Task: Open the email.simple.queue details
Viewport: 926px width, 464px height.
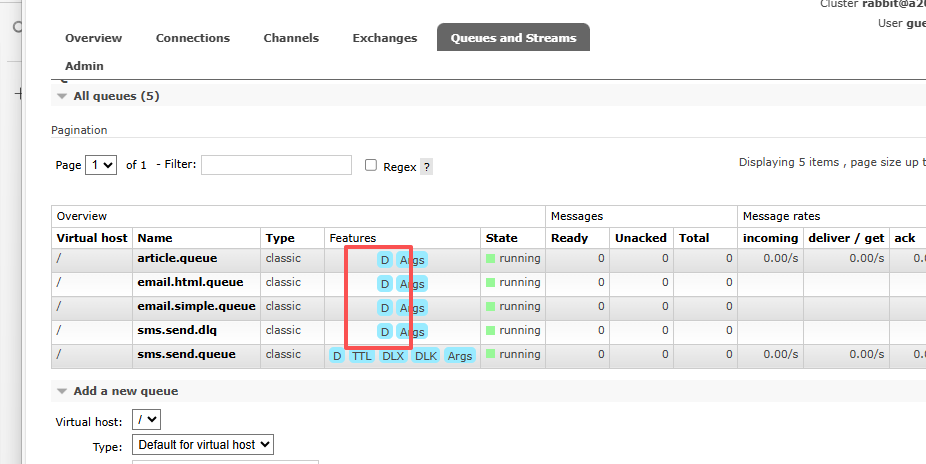Action: point(196,306)
